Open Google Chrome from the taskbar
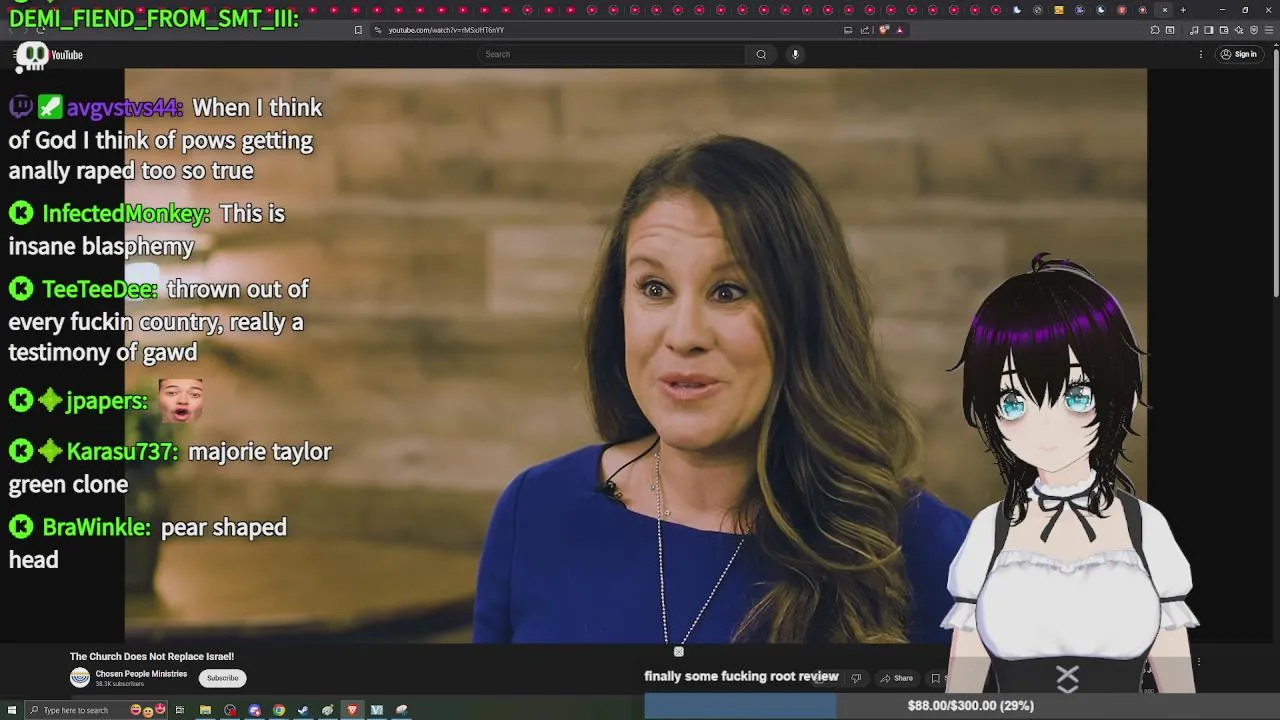 tap(279, 710)
